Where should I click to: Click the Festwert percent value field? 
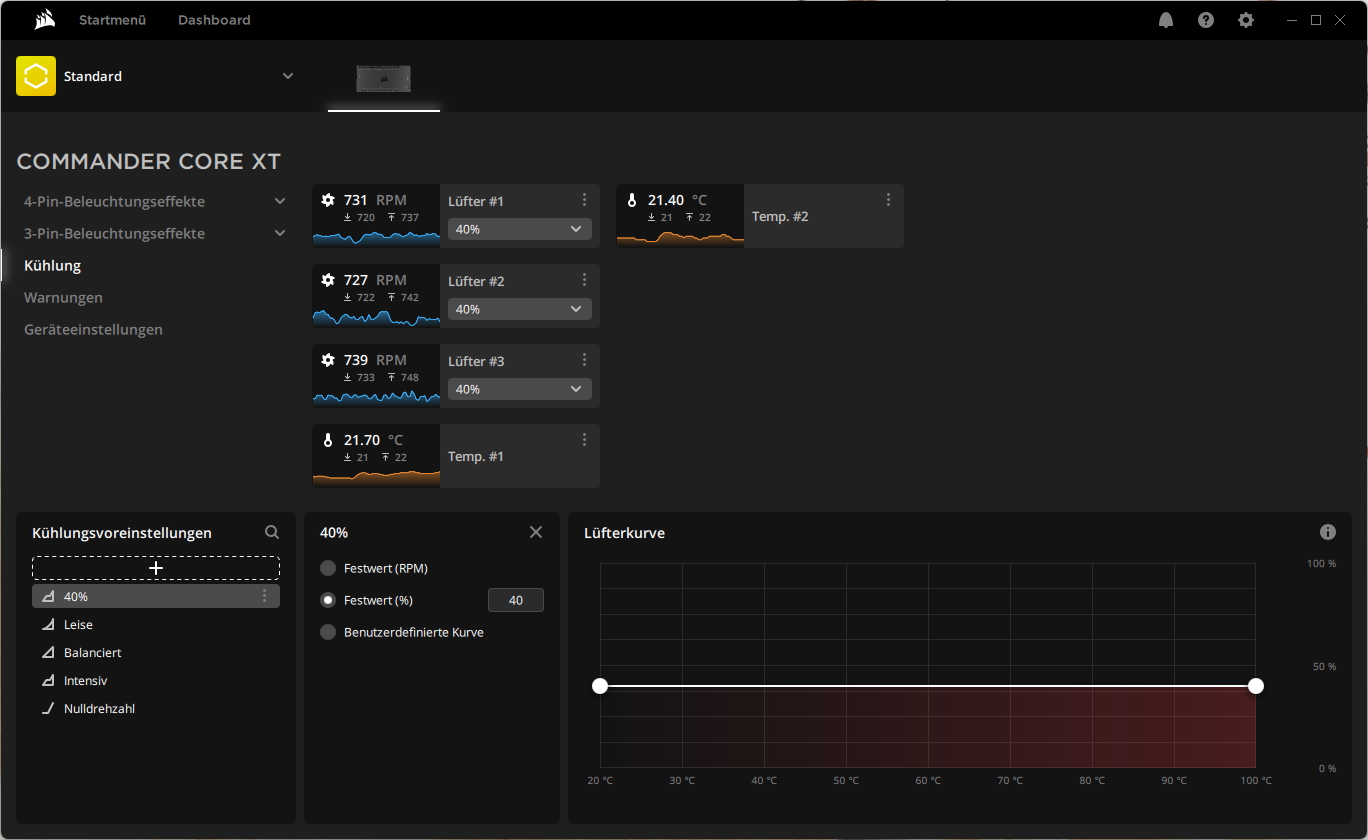pos(516,600)
